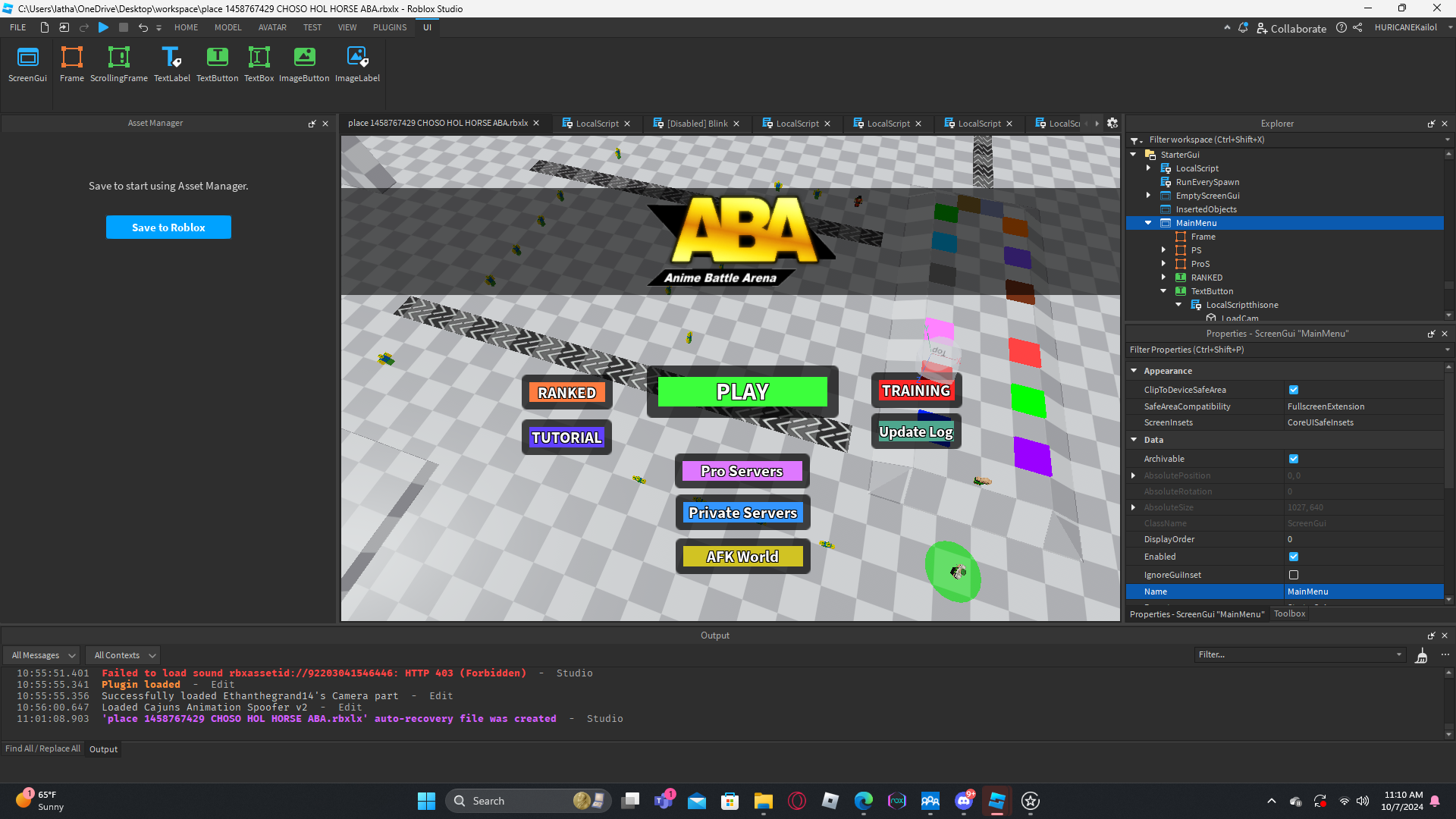Open the All Messages dropdown

tap(44, 655)
